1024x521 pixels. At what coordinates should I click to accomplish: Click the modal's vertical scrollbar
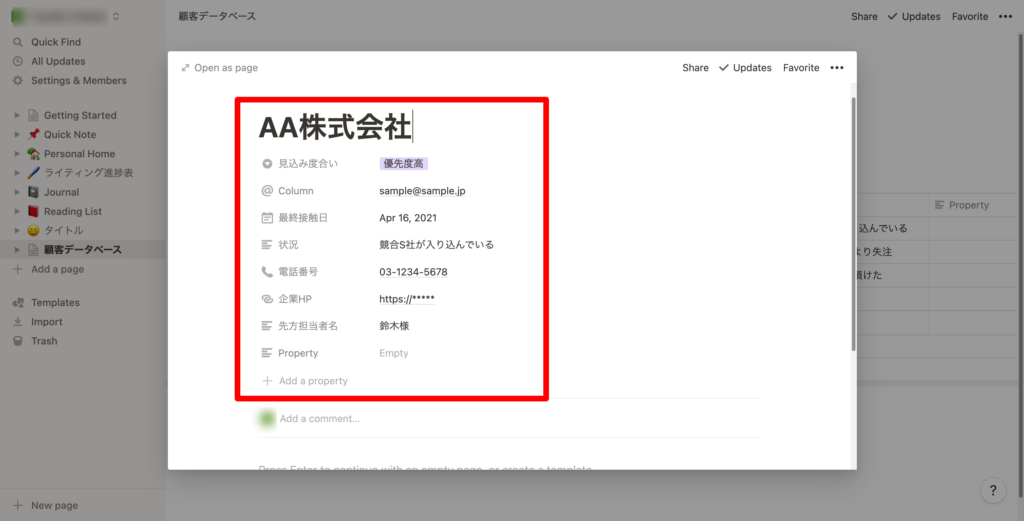click(853, 225)
